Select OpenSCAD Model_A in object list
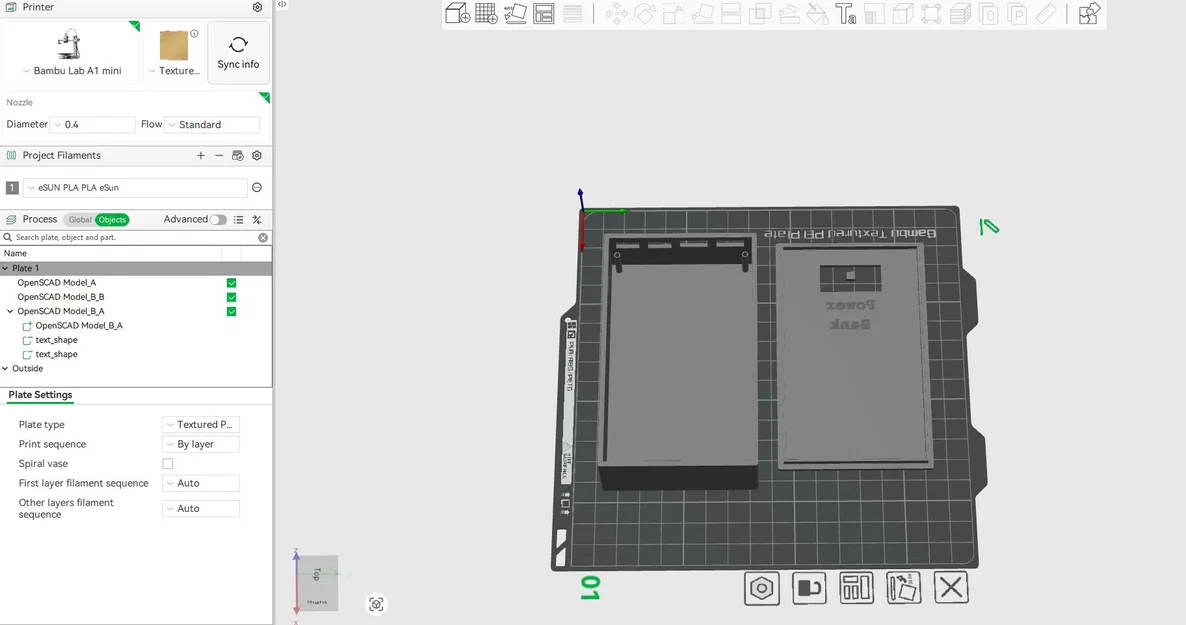The image size is (1186, 625). (57, 283)
